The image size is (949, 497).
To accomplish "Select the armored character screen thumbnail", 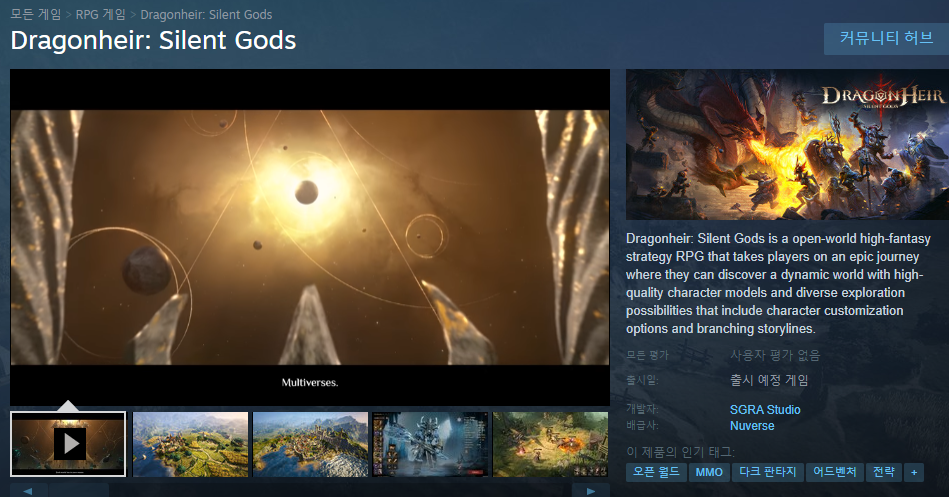I will (430, 444).
